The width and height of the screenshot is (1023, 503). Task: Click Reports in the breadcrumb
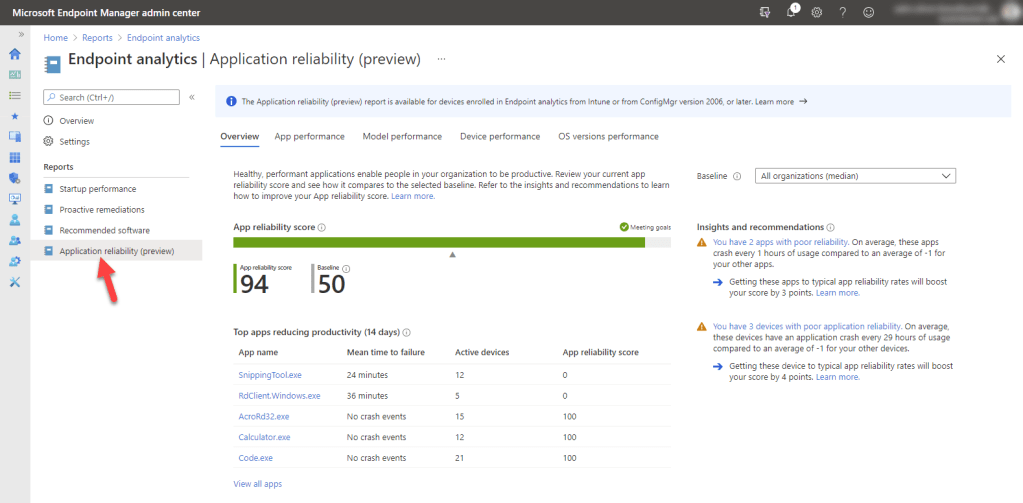(97, 38)
